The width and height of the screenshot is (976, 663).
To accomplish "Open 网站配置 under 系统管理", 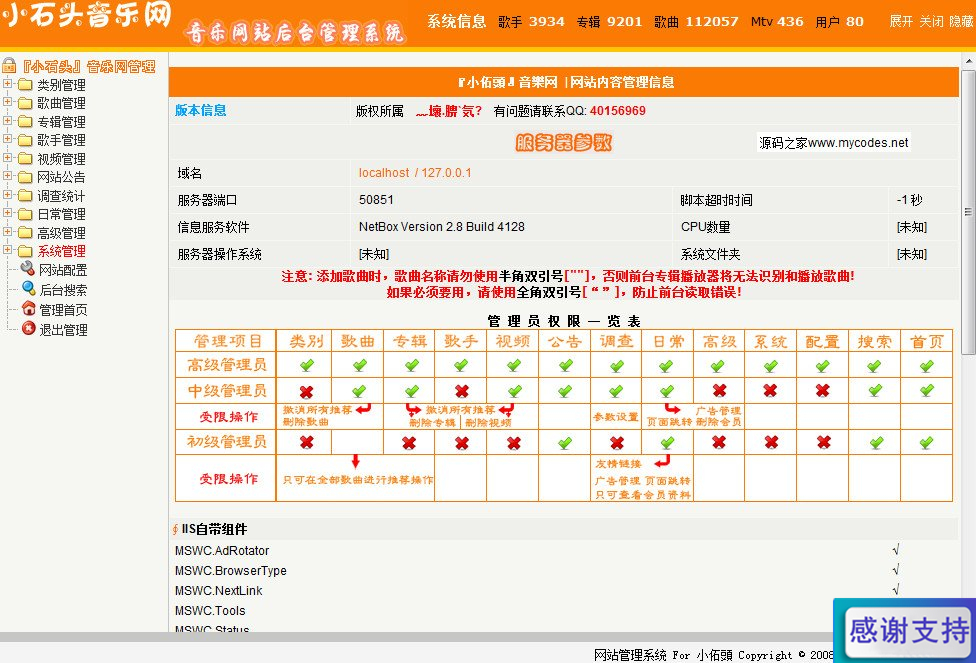I will [x=63, y=270].
